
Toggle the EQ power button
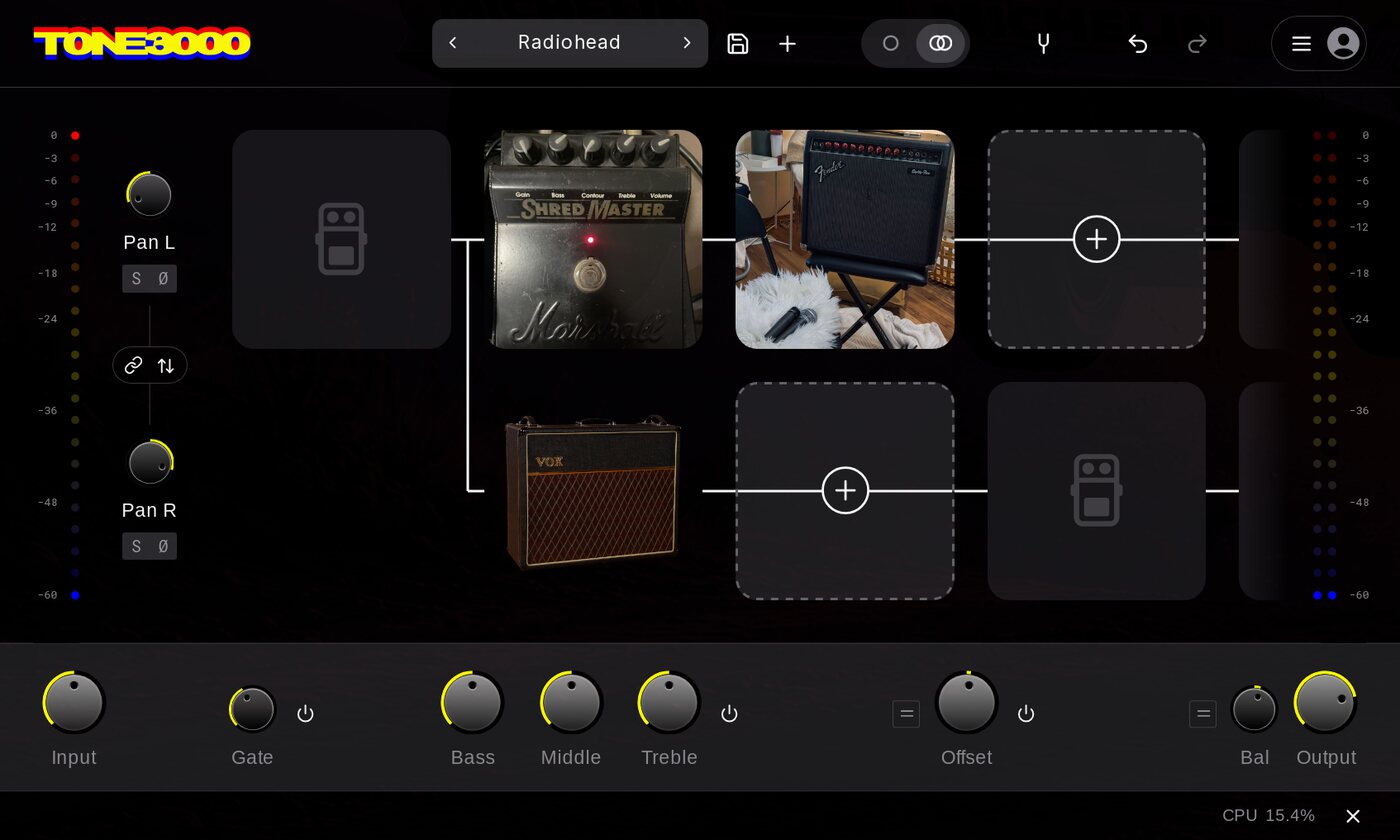click(x=730, y=713)
